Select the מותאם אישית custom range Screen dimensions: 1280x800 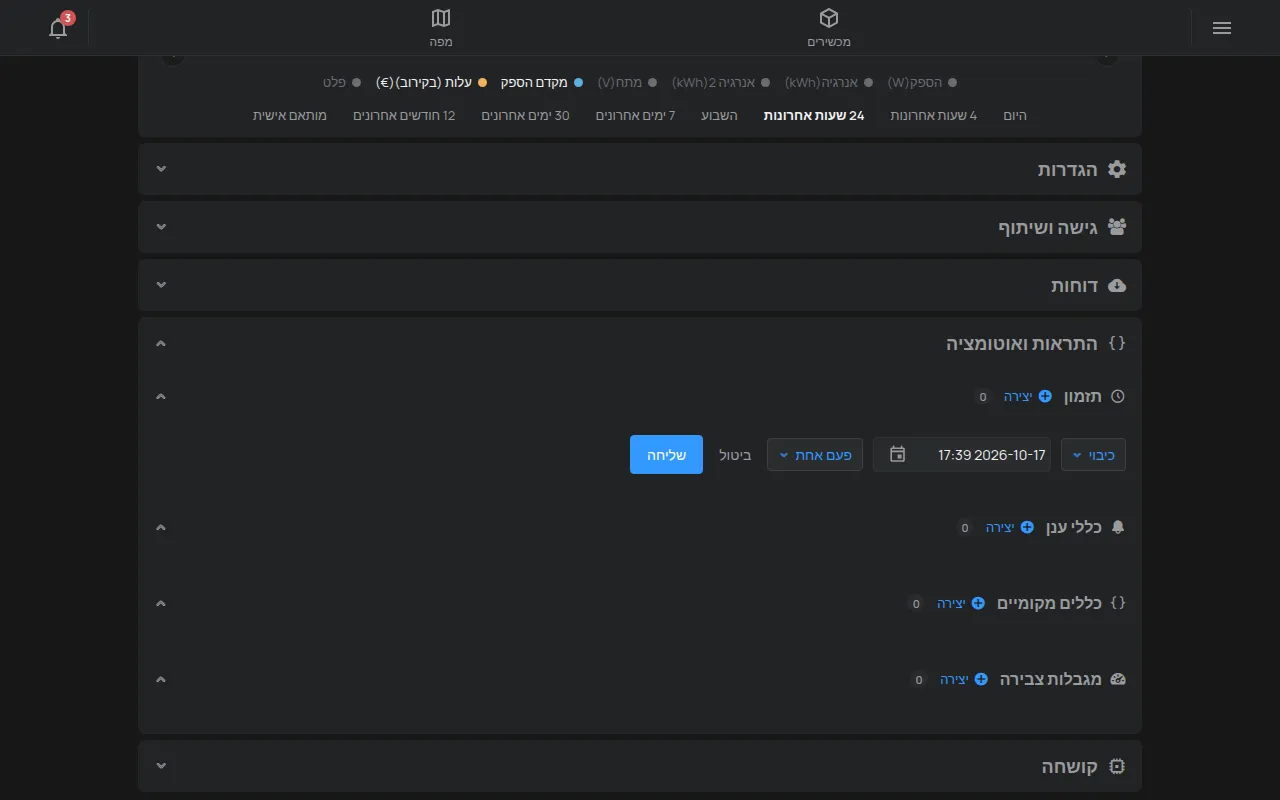(x=290, y=115)
